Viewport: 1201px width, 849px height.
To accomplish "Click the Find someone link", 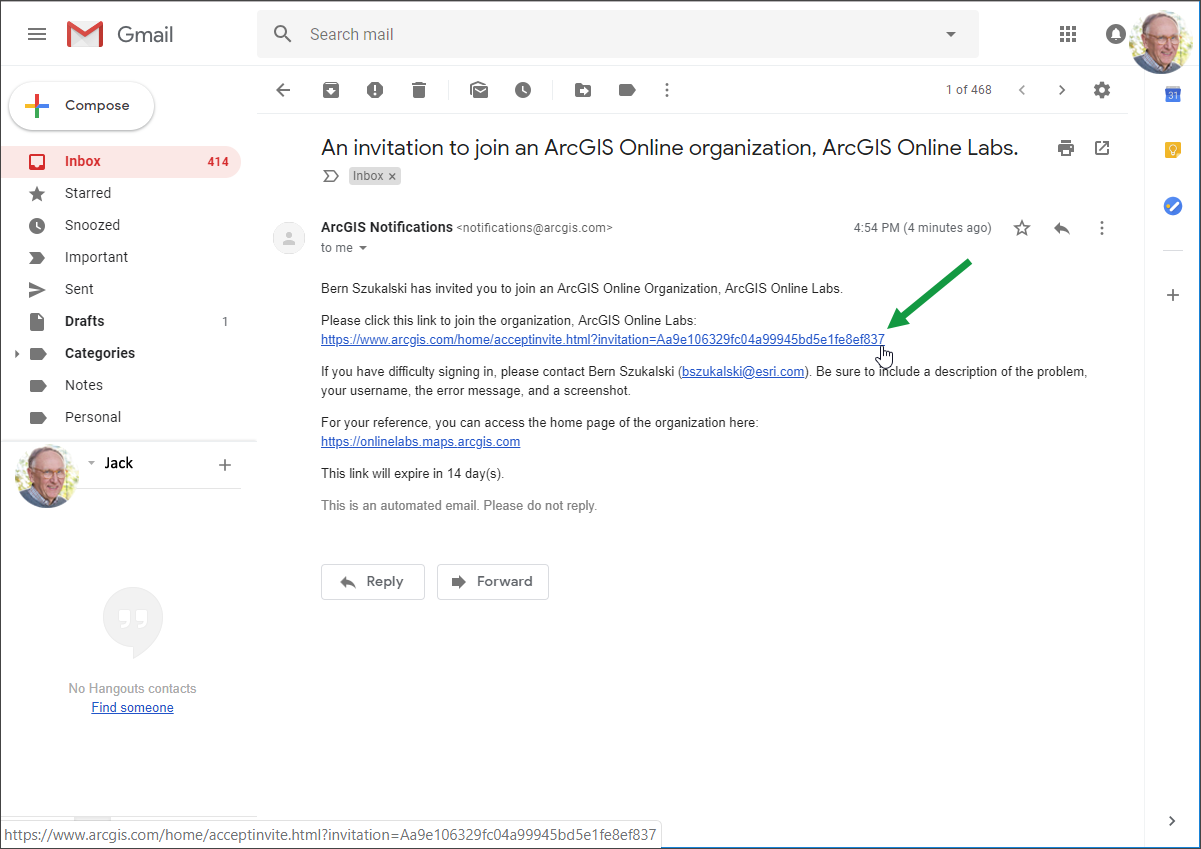I will [x=132, y=708].
